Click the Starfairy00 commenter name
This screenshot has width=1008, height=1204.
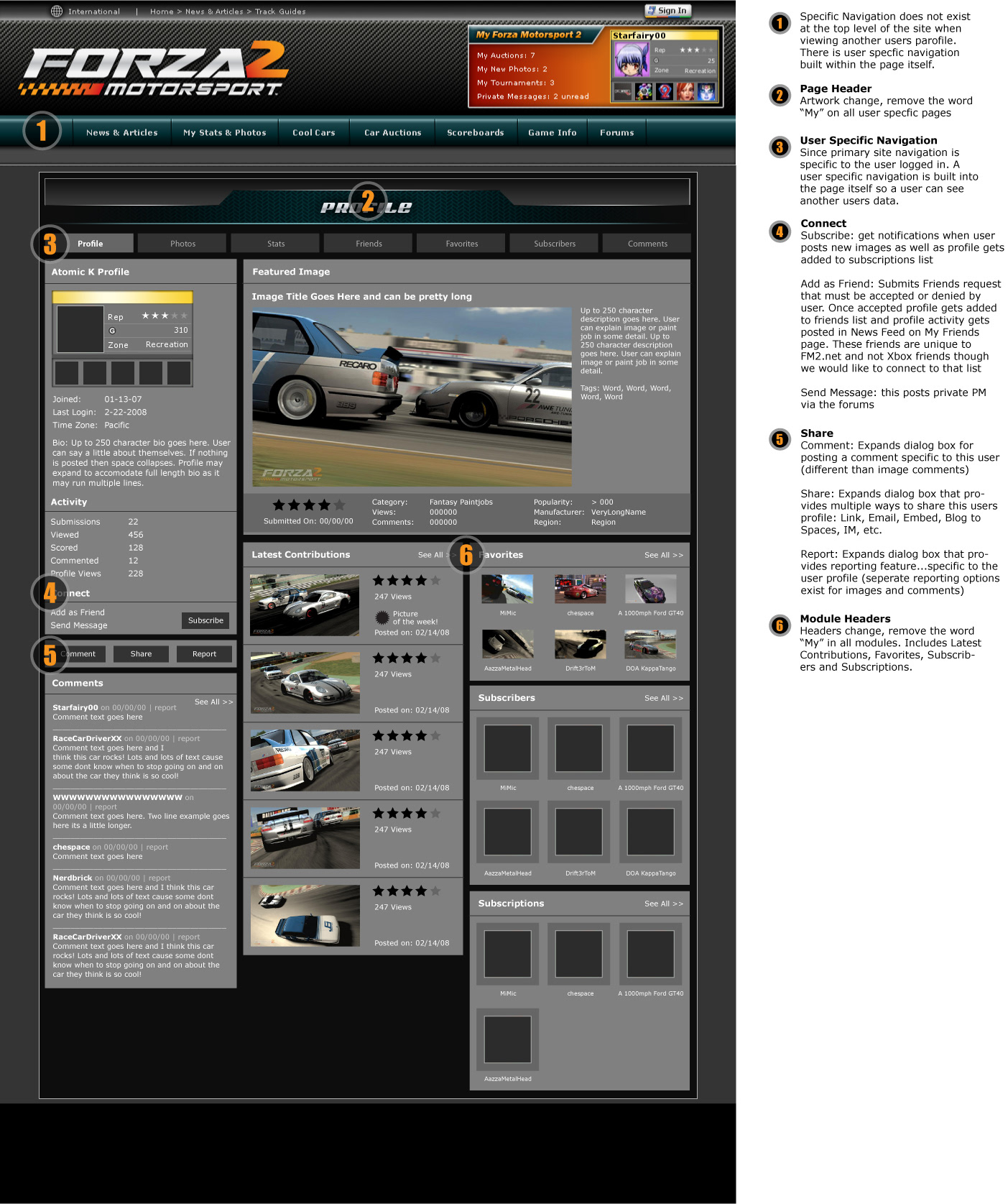coord(75,707)
